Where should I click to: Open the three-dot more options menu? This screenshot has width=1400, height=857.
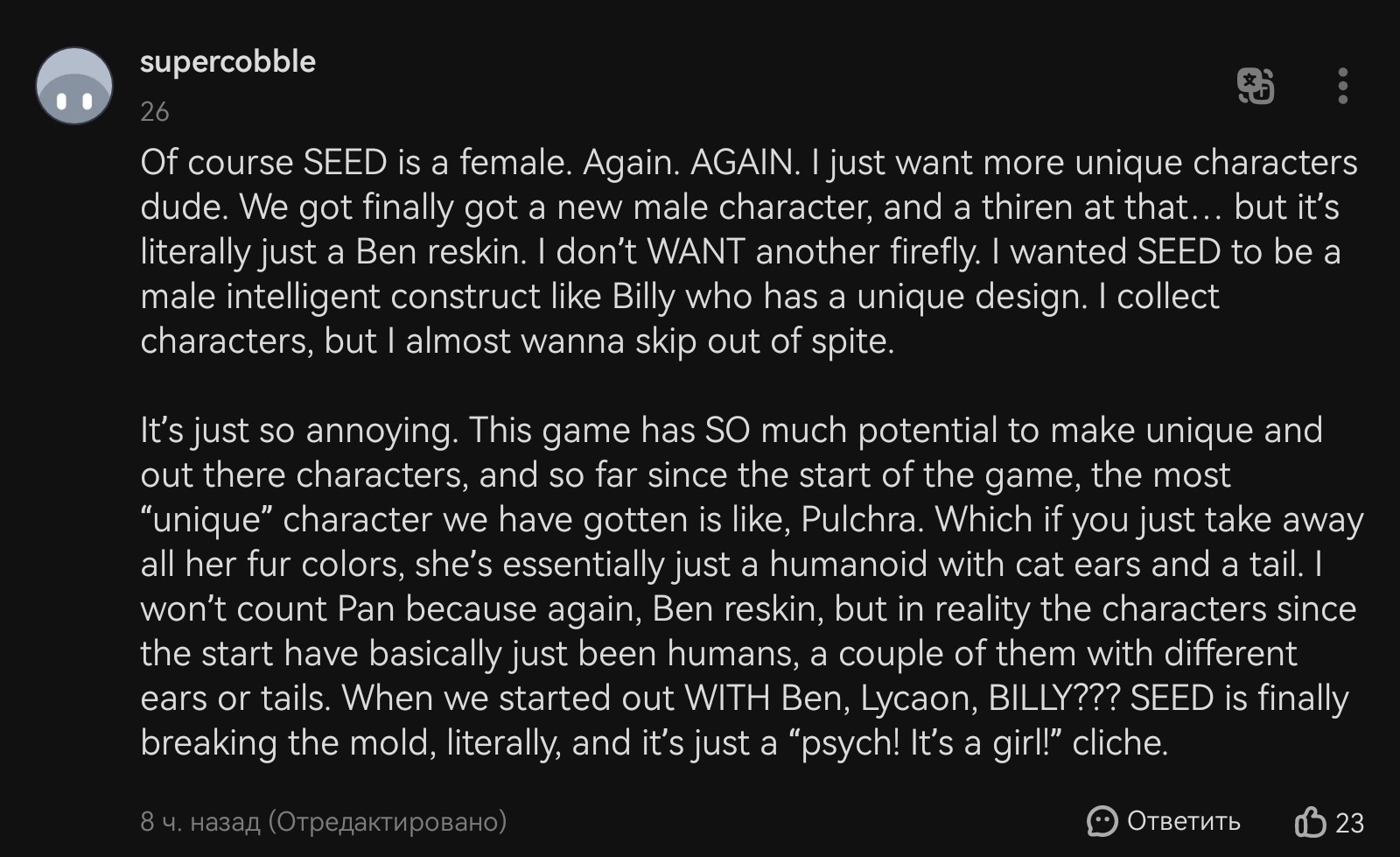(x=1342, y=86)
